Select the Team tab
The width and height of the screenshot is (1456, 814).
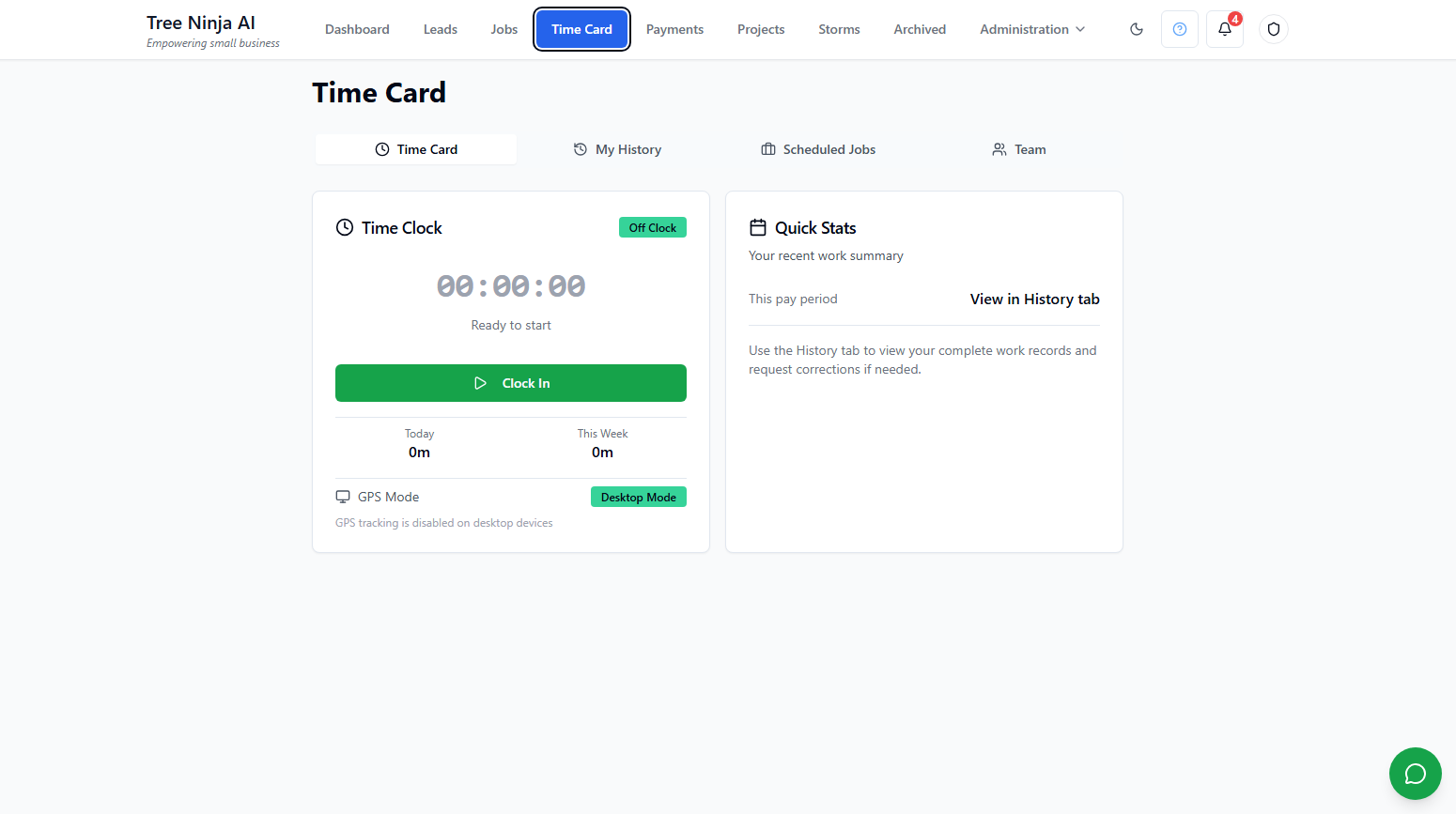tap(1019, 149)
